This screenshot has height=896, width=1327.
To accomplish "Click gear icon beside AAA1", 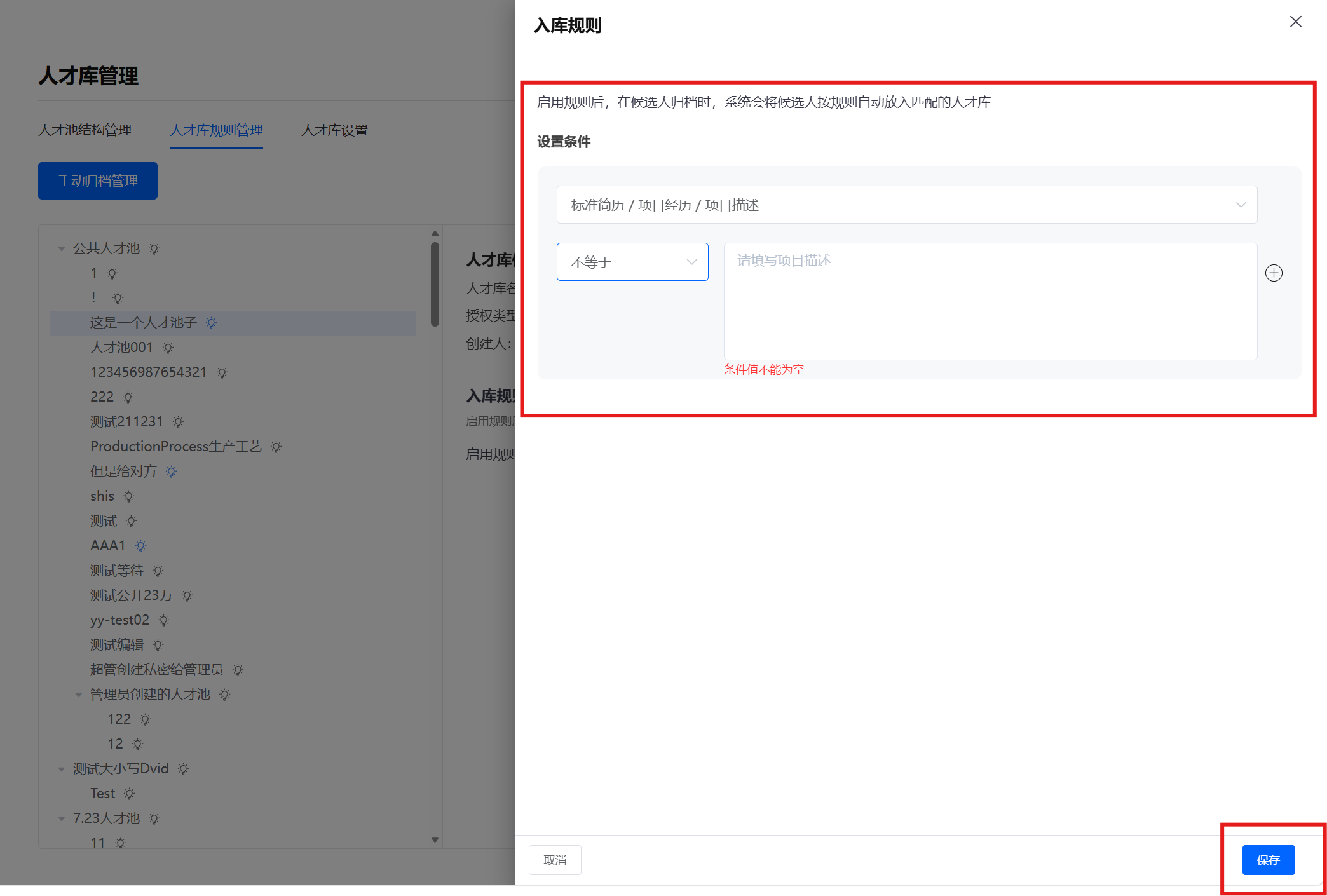I will click(140, 546).
